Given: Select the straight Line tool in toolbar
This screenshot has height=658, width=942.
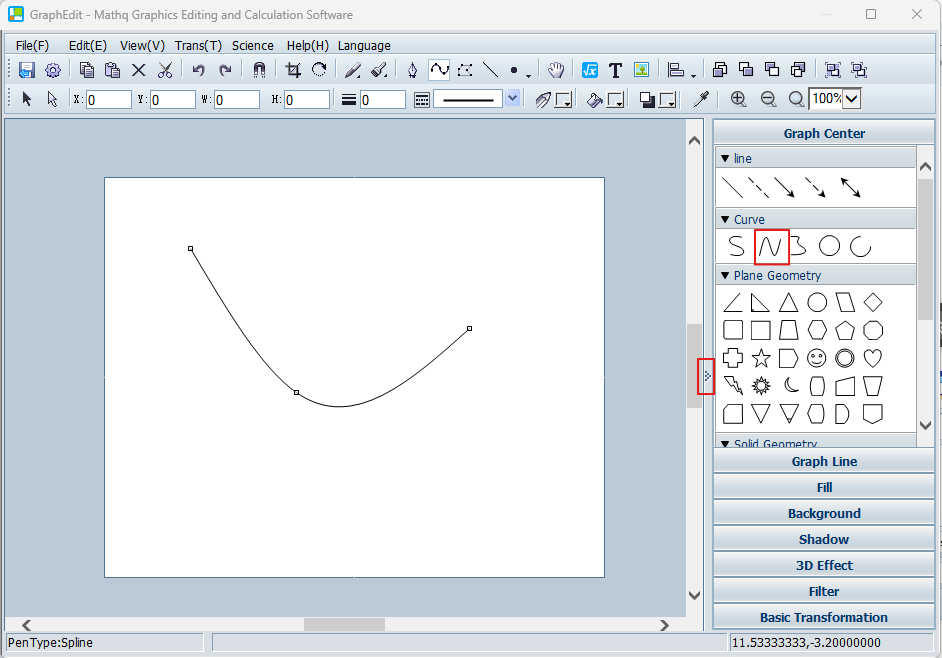Looking at the screenshot, I should click(x=491, y=70).
